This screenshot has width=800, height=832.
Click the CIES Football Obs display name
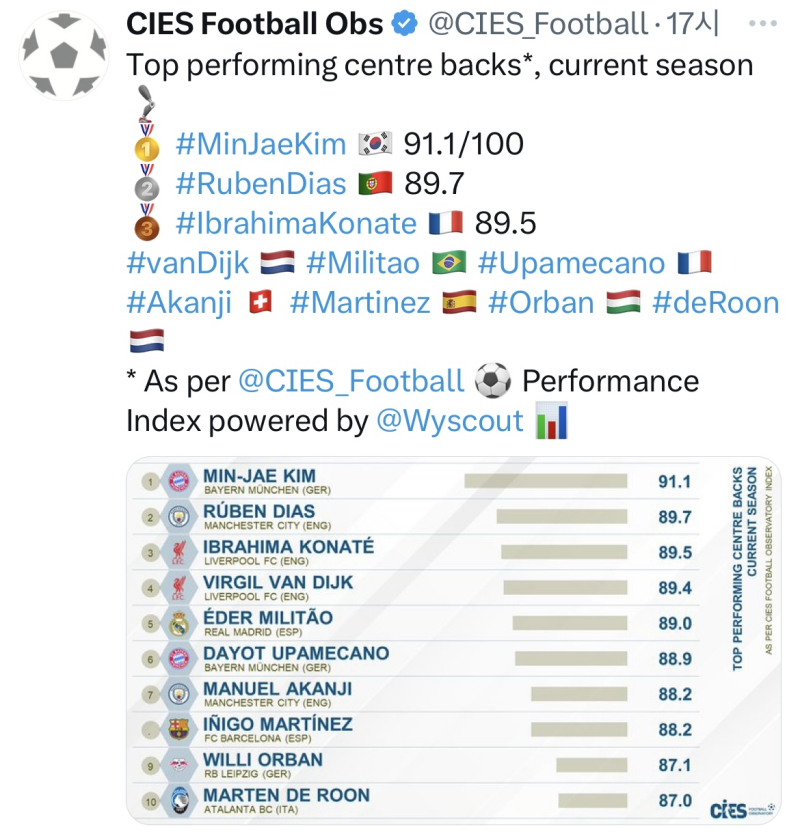[x=255, y=24]
